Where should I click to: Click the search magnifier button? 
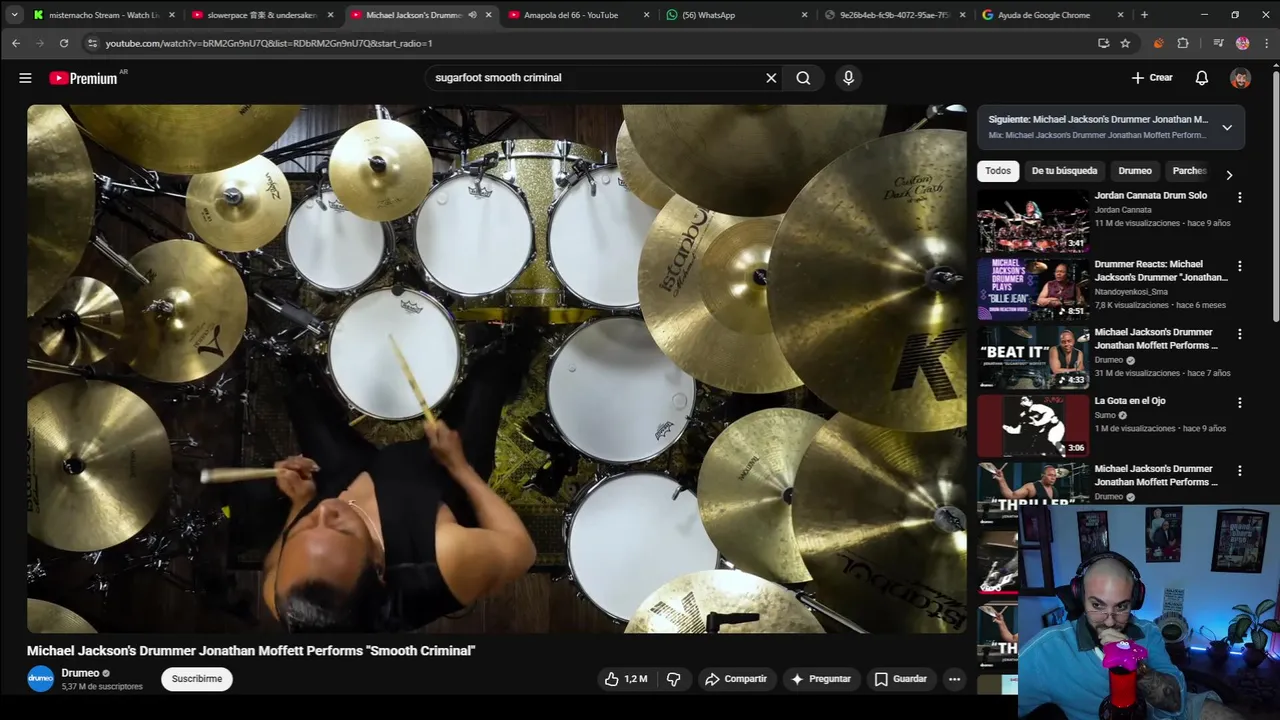tap(803, 78)
